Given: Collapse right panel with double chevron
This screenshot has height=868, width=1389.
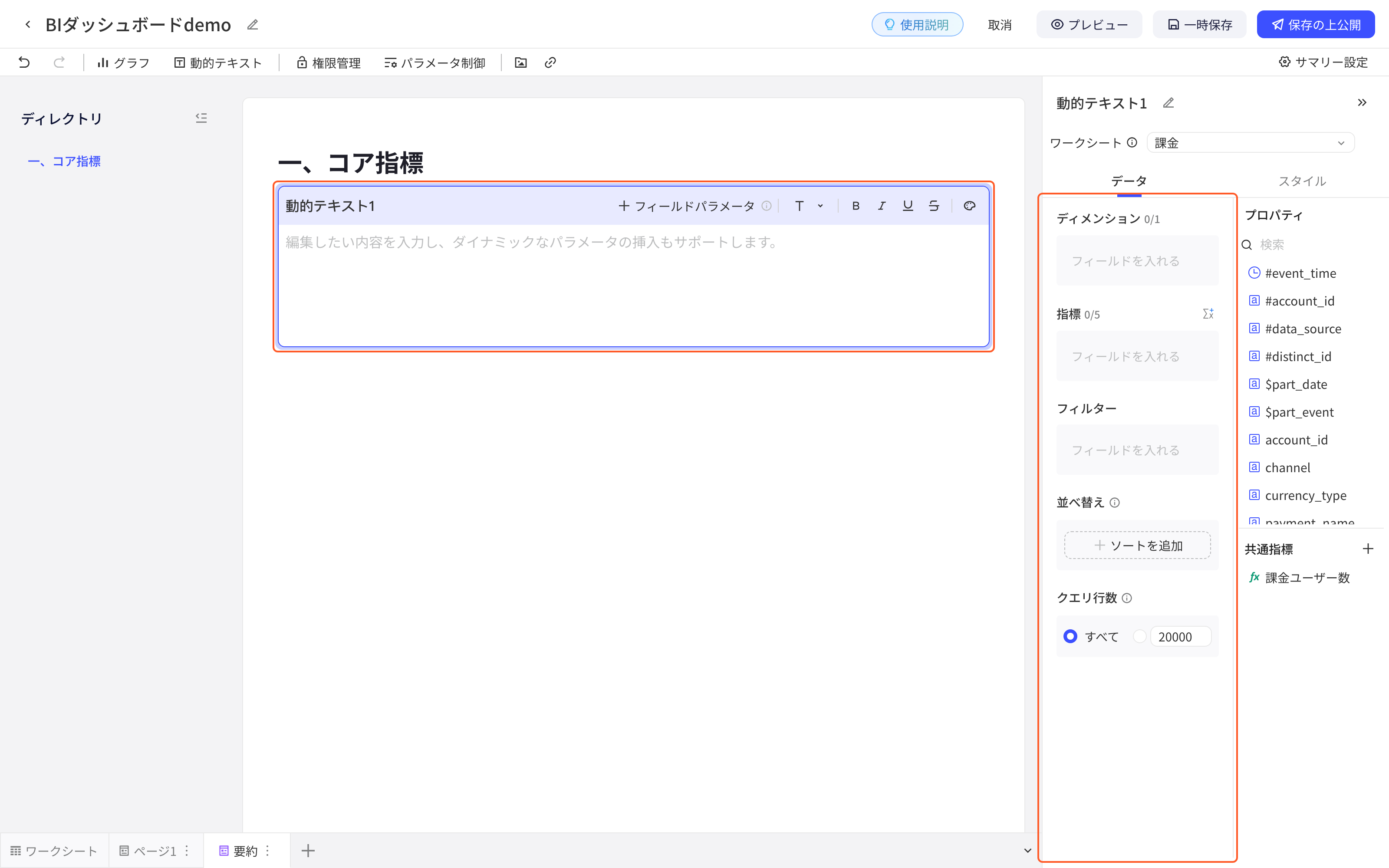Looking at the screenshot, I should coord(1362,103).
